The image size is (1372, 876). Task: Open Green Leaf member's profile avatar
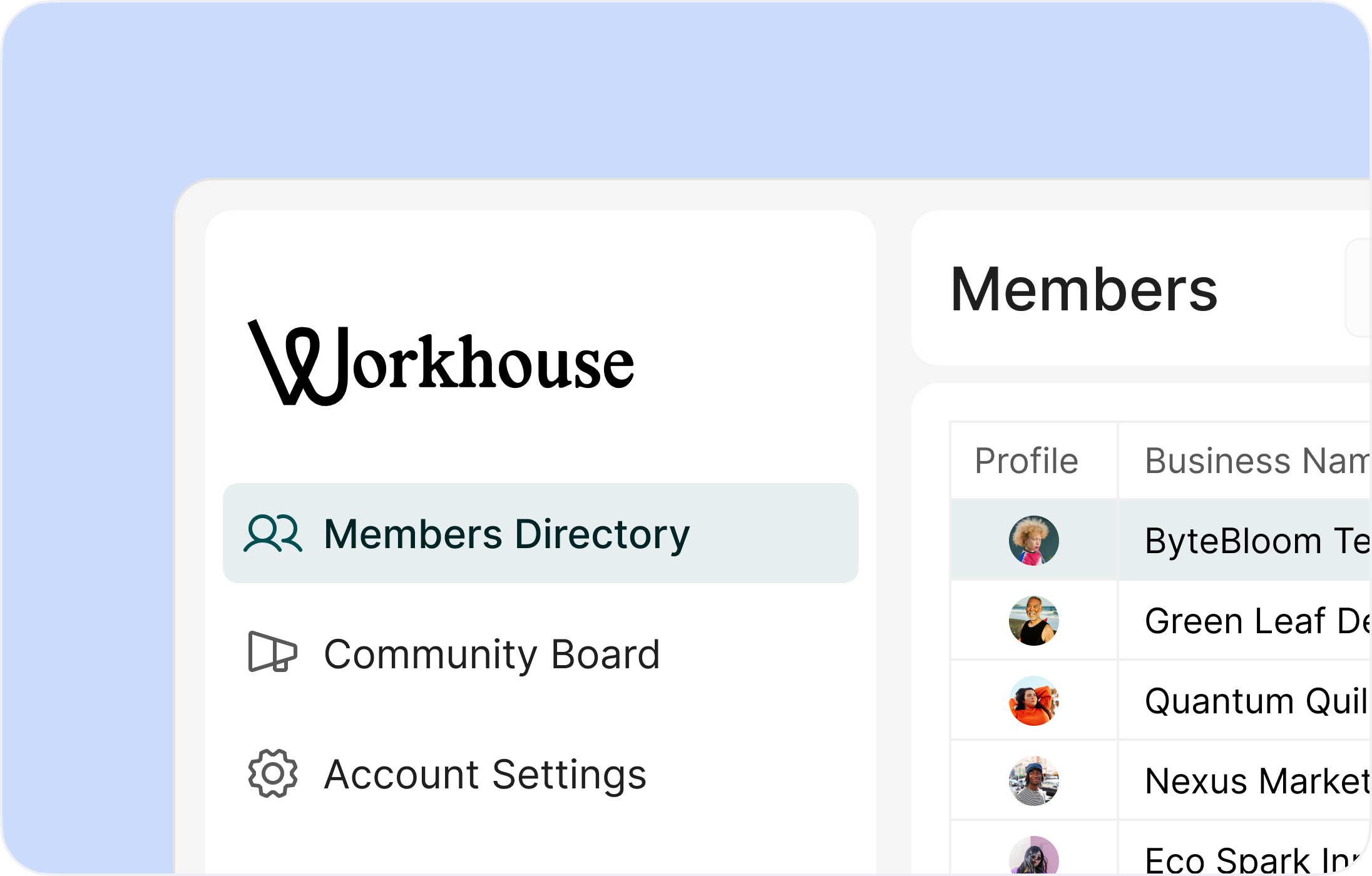tap(1034, 621)
